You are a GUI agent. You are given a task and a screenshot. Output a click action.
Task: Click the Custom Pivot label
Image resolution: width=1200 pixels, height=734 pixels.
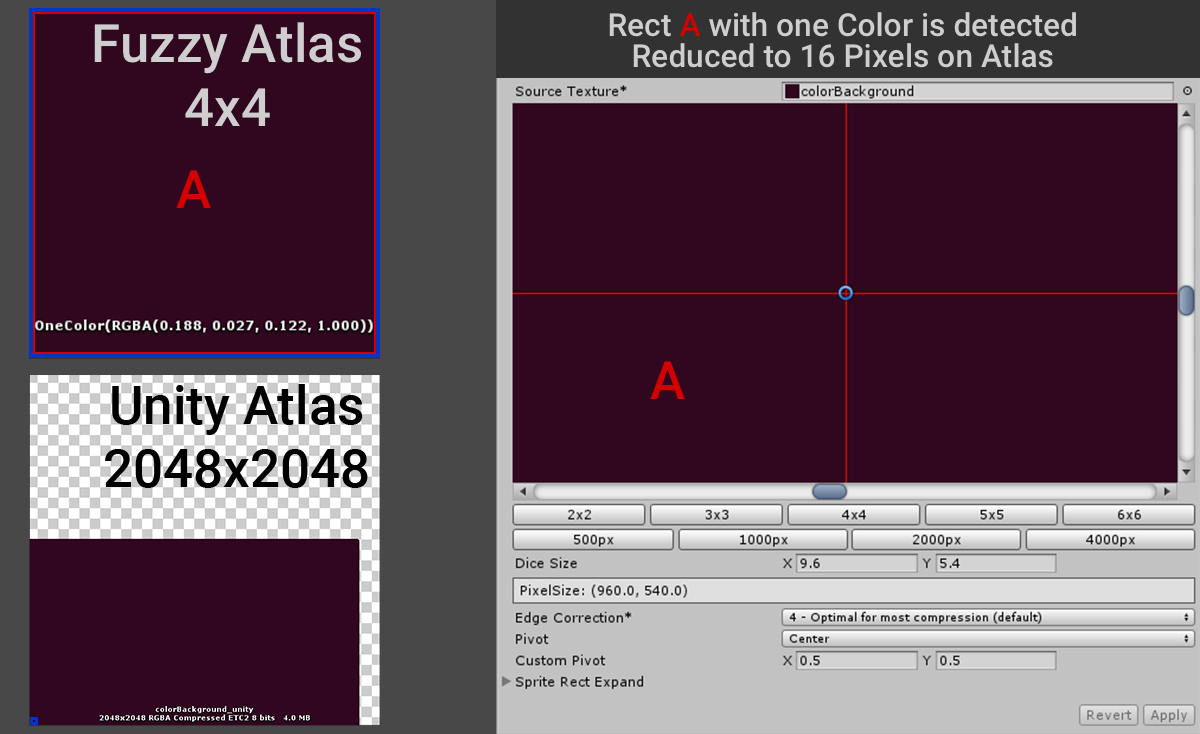(x=560, y=661)
